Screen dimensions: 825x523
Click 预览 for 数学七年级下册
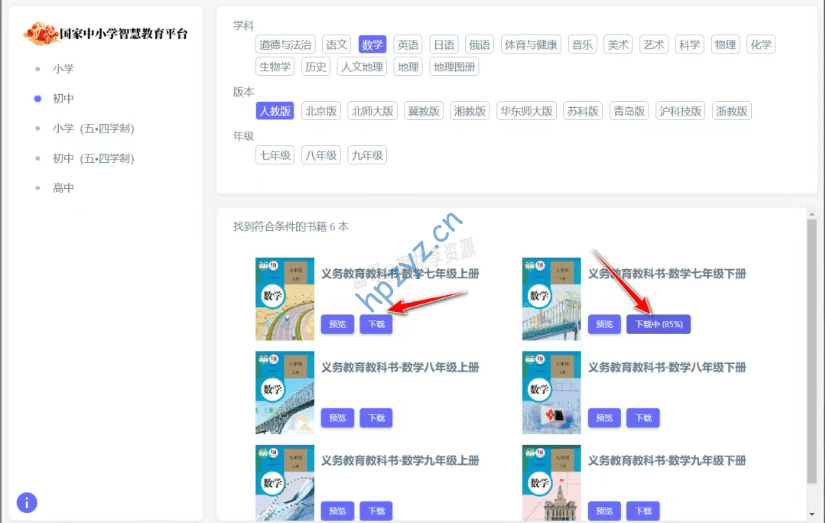[x=604, y=324]
